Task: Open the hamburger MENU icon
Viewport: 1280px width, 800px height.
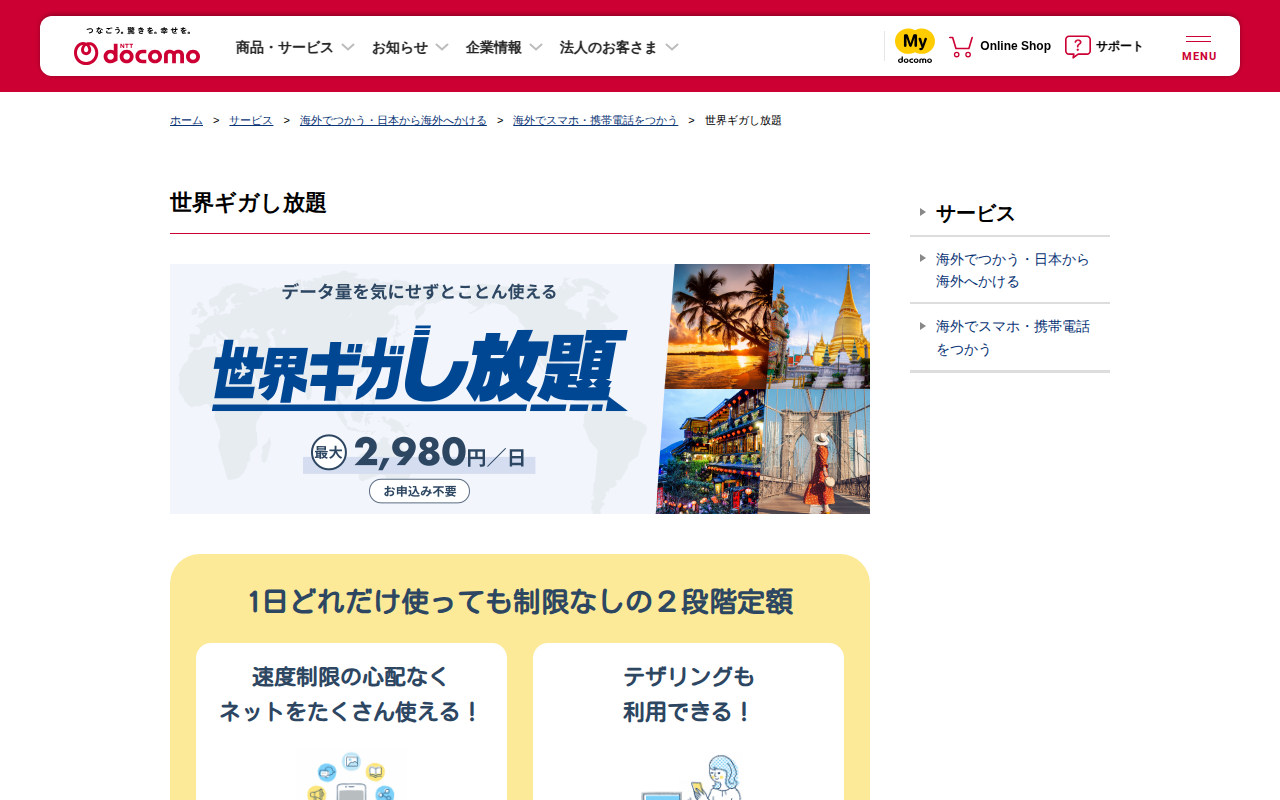Action: click(x=1199, y=47)
